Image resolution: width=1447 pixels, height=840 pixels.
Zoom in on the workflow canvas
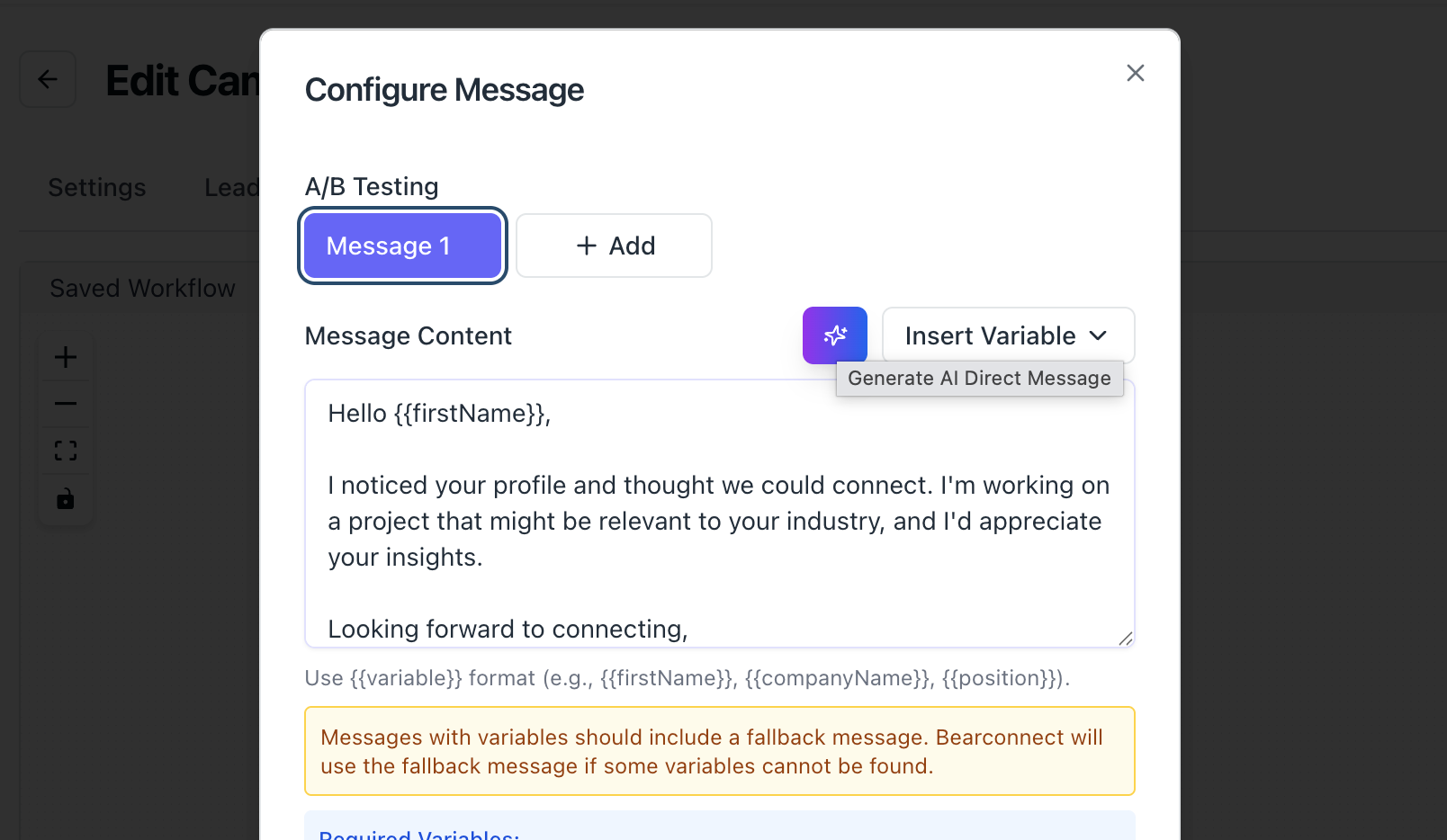[66, 357]
